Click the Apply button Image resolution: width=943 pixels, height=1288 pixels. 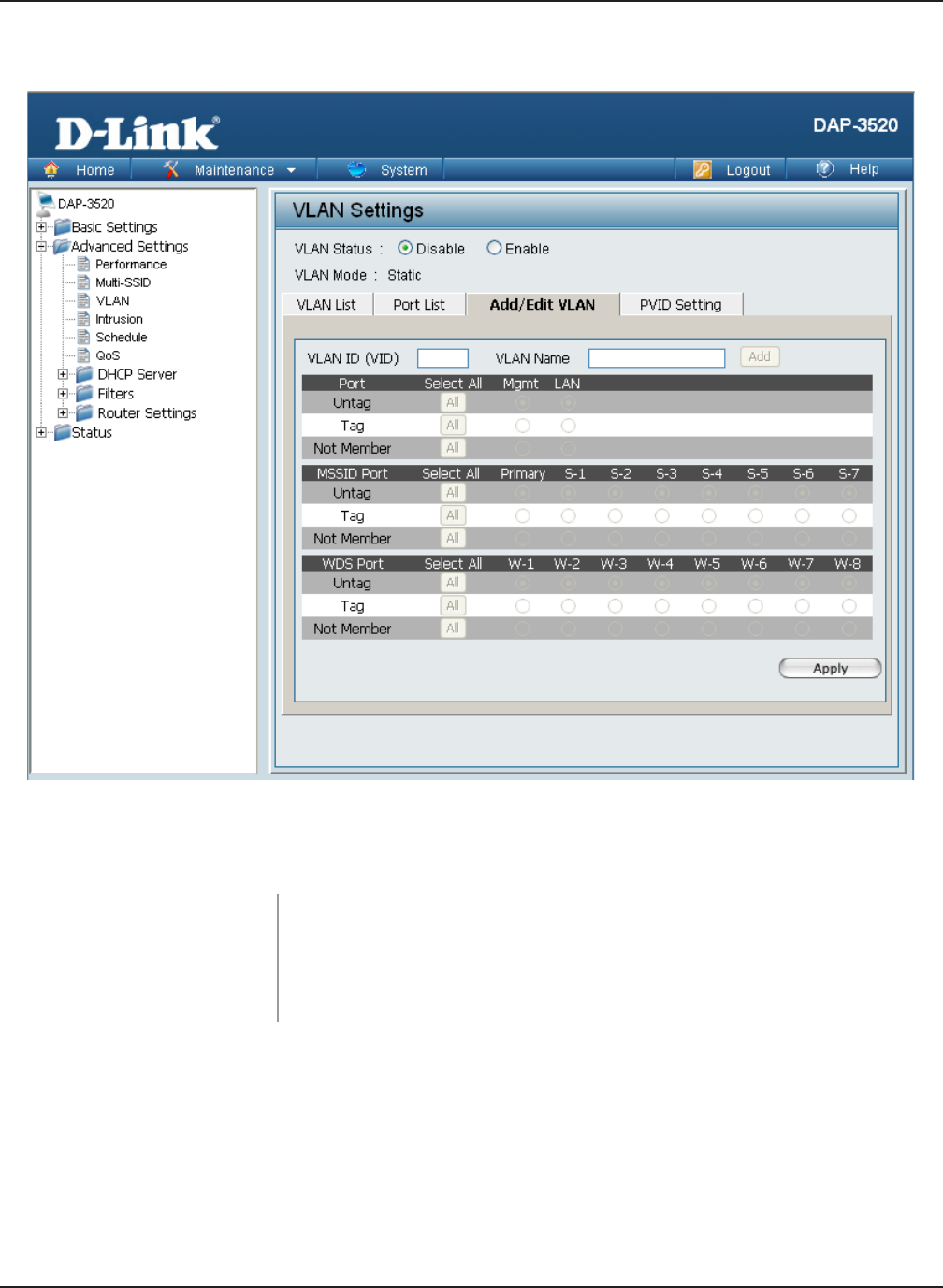830,668
